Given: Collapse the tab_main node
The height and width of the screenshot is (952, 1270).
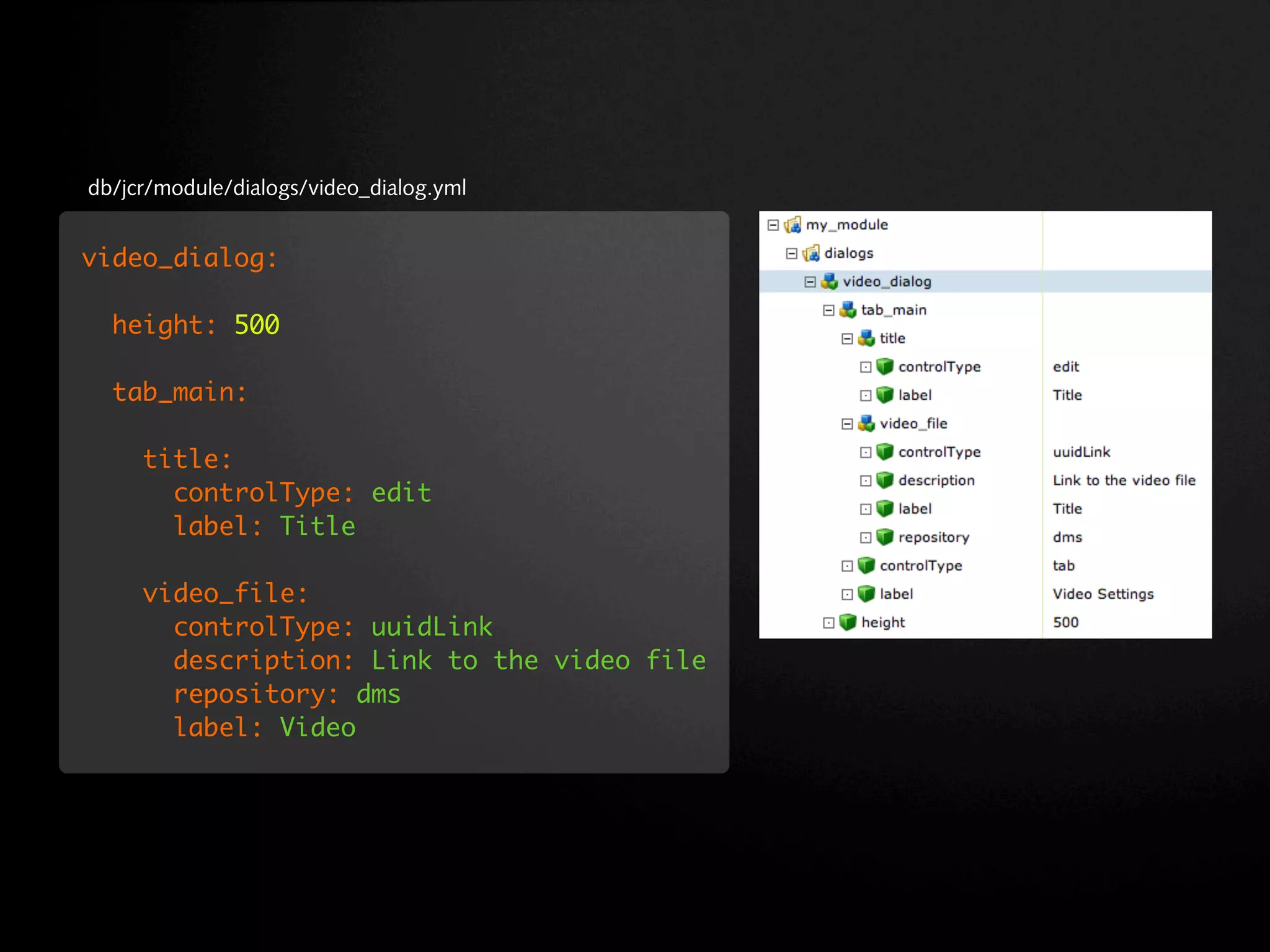Looking at the screenshot, I should (x=828, y=311).
